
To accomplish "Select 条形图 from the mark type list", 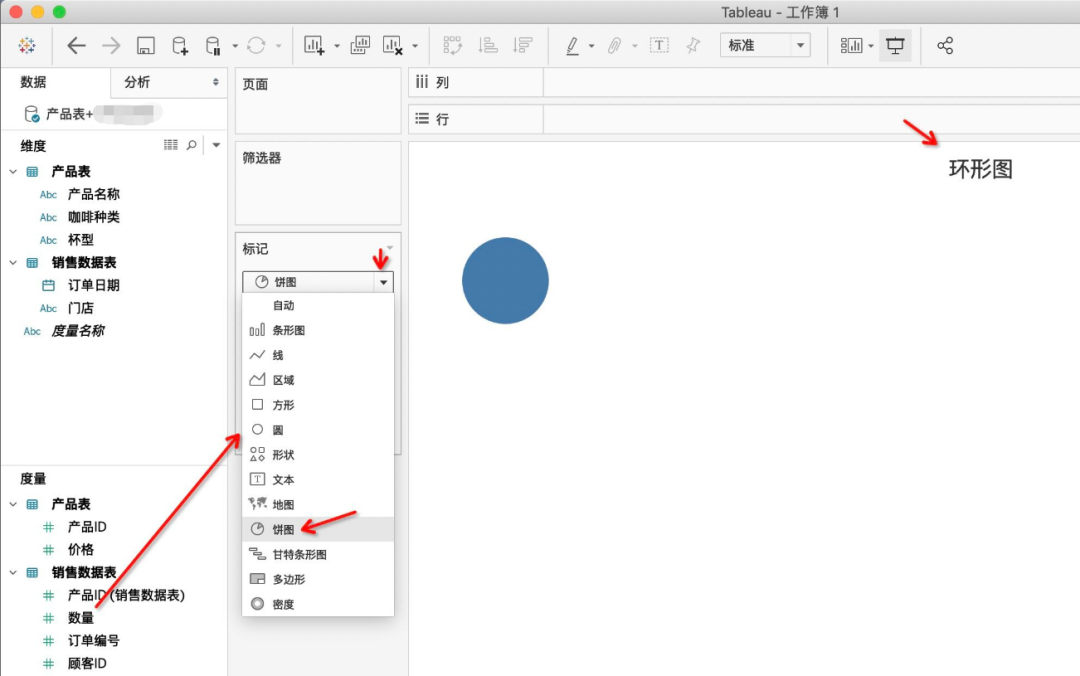I will click(288, 330).
